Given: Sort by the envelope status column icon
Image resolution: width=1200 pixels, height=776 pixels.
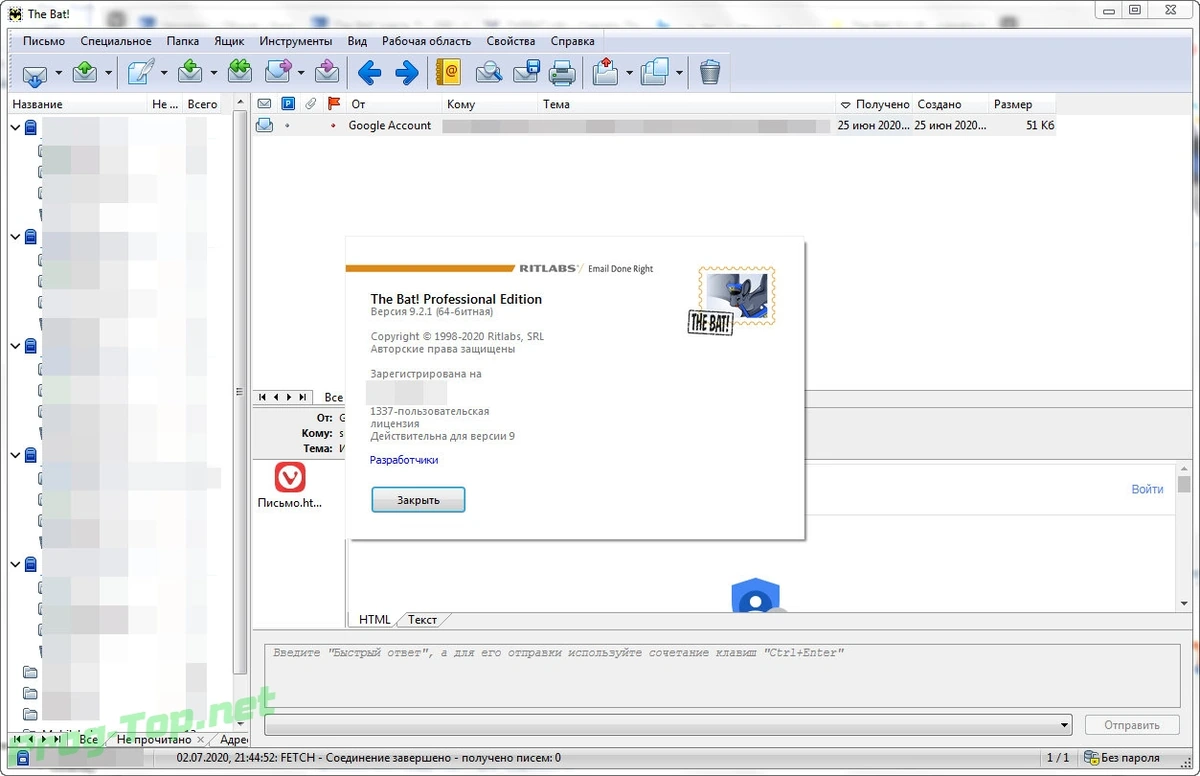Looking at the screenshot, I should point(265,104).
